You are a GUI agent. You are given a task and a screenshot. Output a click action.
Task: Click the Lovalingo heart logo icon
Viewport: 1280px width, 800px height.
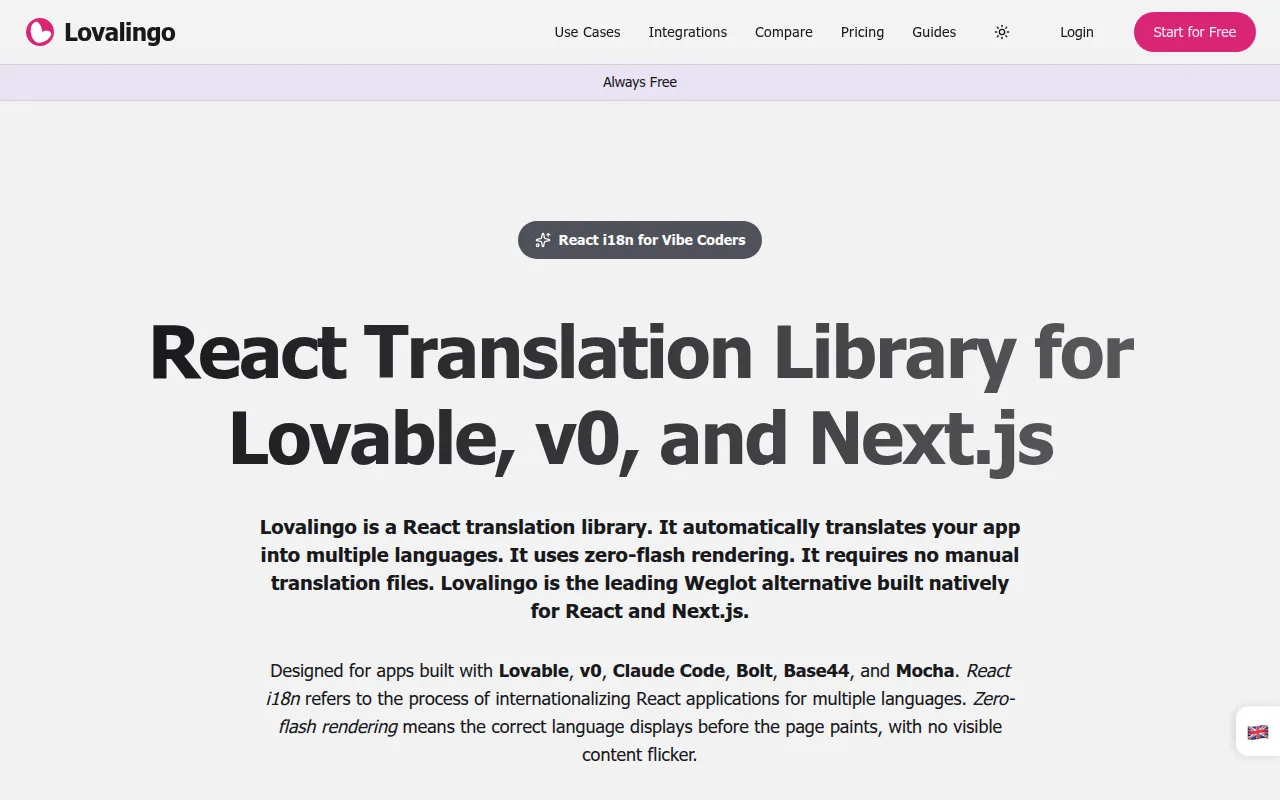click(40, 32)
